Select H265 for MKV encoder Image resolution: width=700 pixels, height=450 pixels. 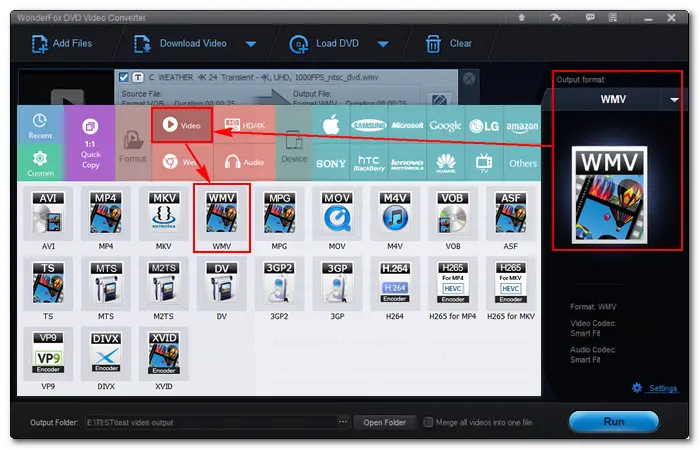[x=511, y=283]
